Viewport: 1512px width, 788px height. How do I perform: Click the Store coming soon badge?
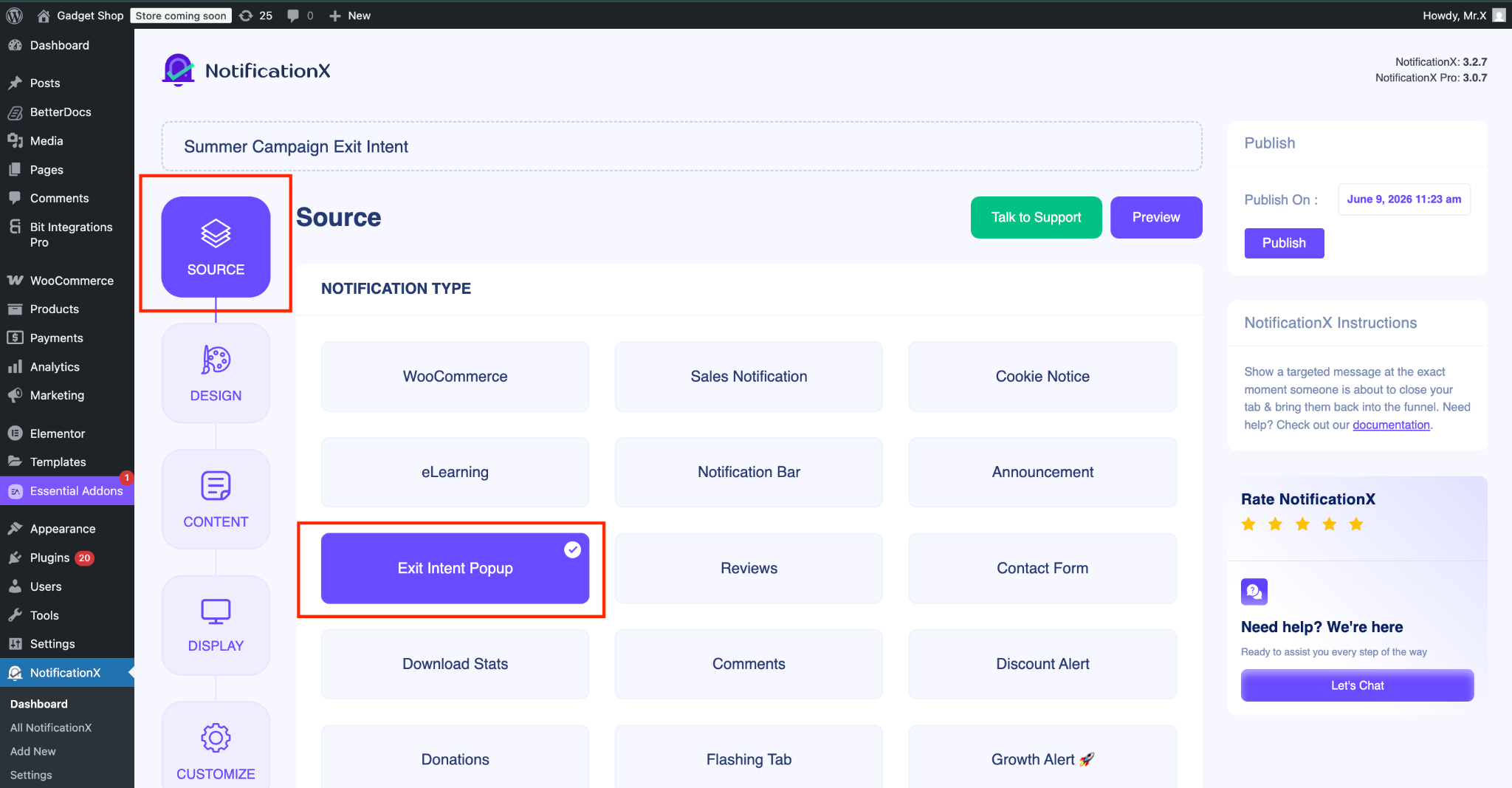(x=181, y=16)
